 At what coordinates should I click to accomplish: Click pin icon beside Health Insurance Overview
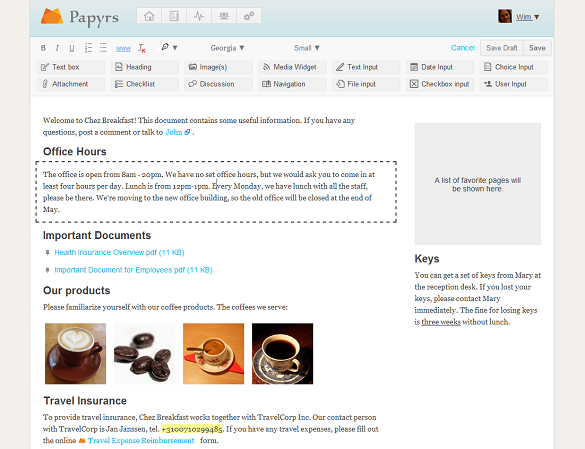(x=47, y=253)
